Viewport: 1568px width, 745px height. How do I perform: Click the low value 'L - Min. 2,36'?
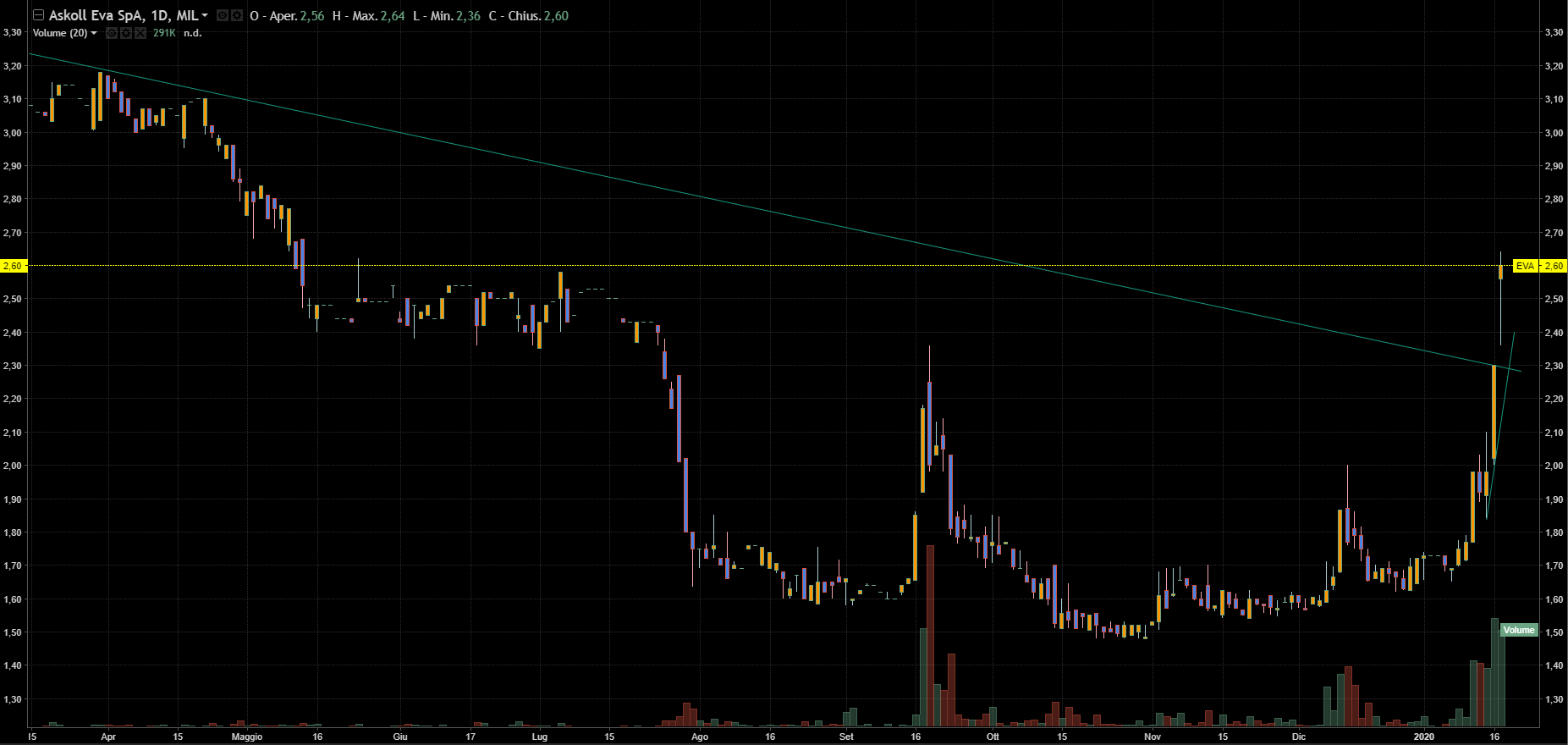click(x=447, y=16)
